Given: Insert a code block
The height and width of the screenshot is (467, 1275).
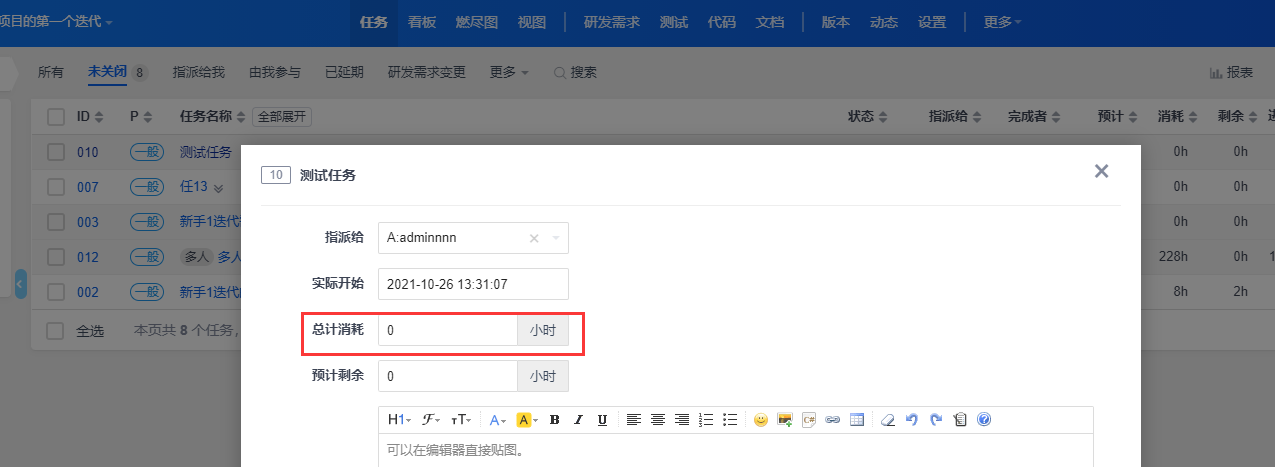Looking at the screenshot, I should pos(809,420).
